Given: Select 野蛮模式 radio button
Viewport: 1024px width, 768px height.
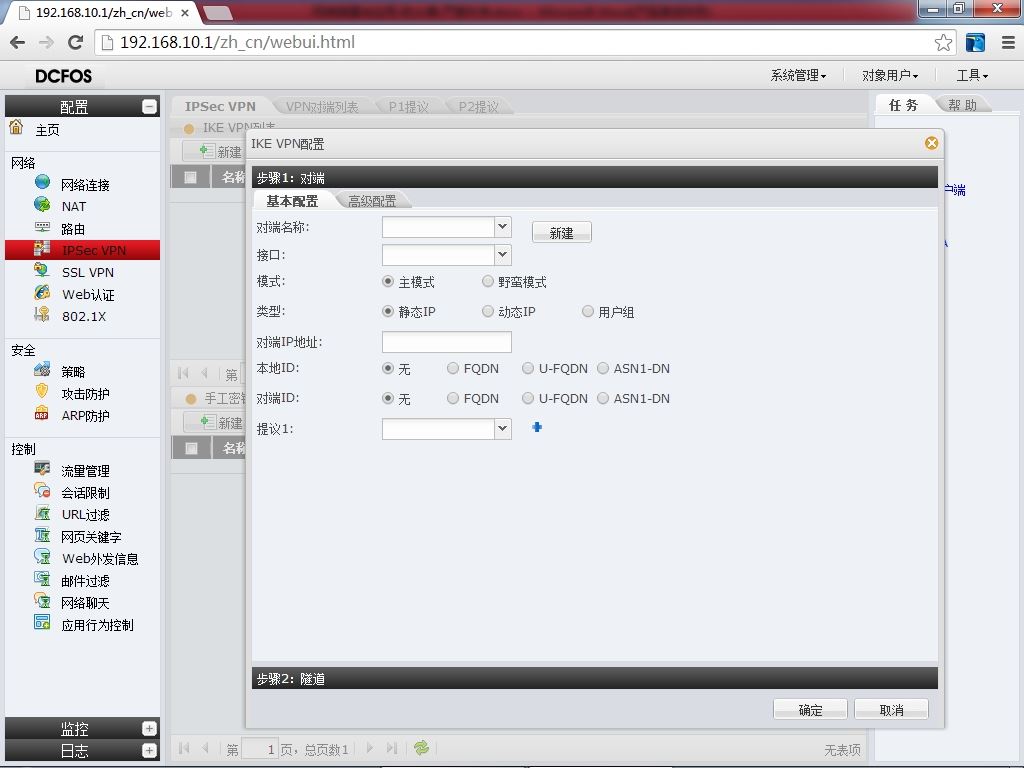Looking at the screenshot, I should 487,281.
